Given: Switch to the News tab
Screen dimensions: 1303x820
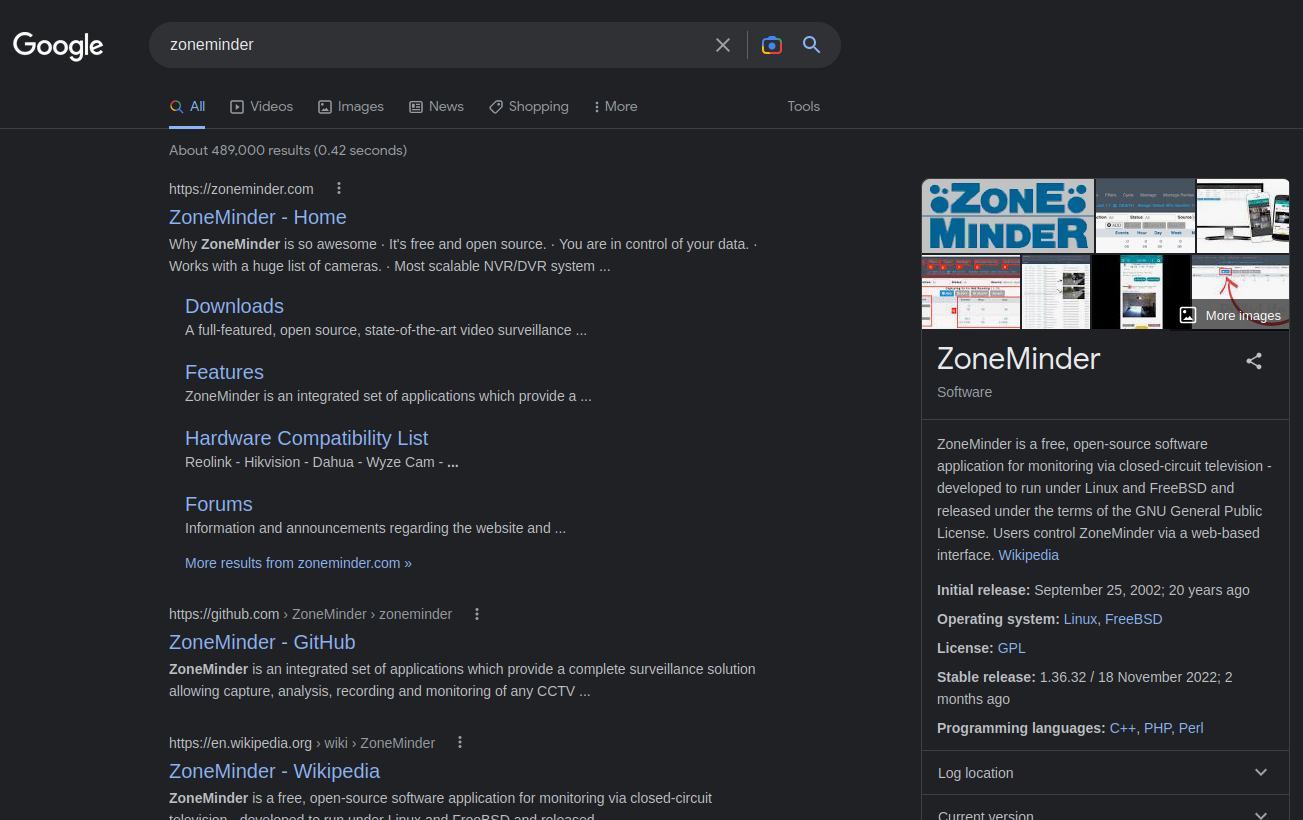Looking at the screenshot, I should 436,106.
